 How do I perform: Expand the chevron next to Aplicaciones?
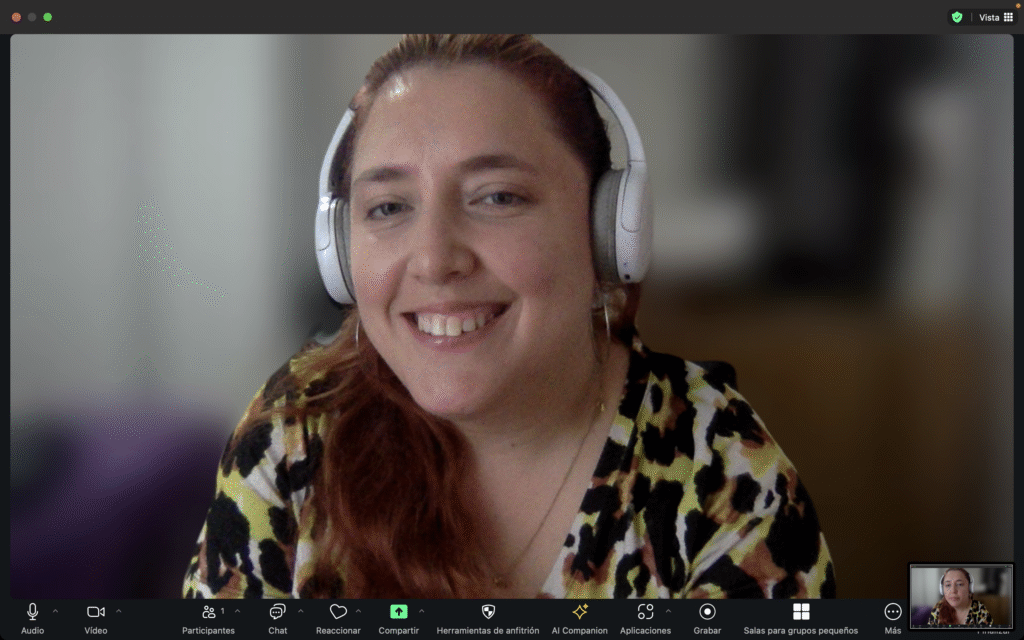click(x=668, y=610)
